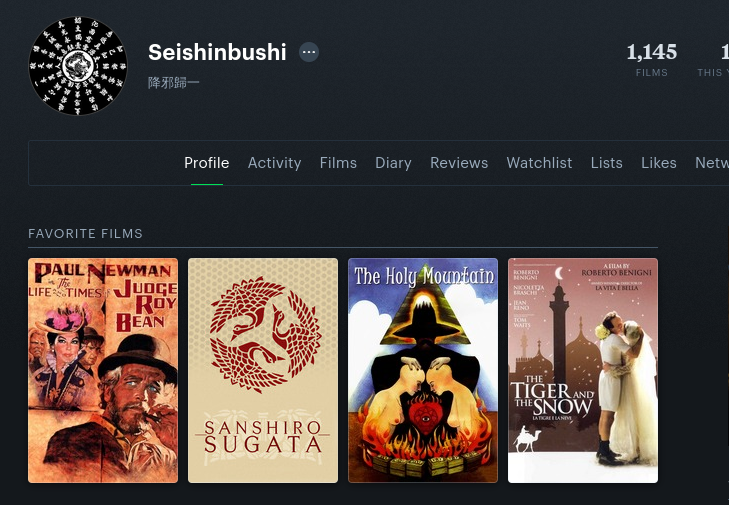This screenshot has width=729, height=505.
Task: Open the Films tab
Action: click(x=338, y=163)
